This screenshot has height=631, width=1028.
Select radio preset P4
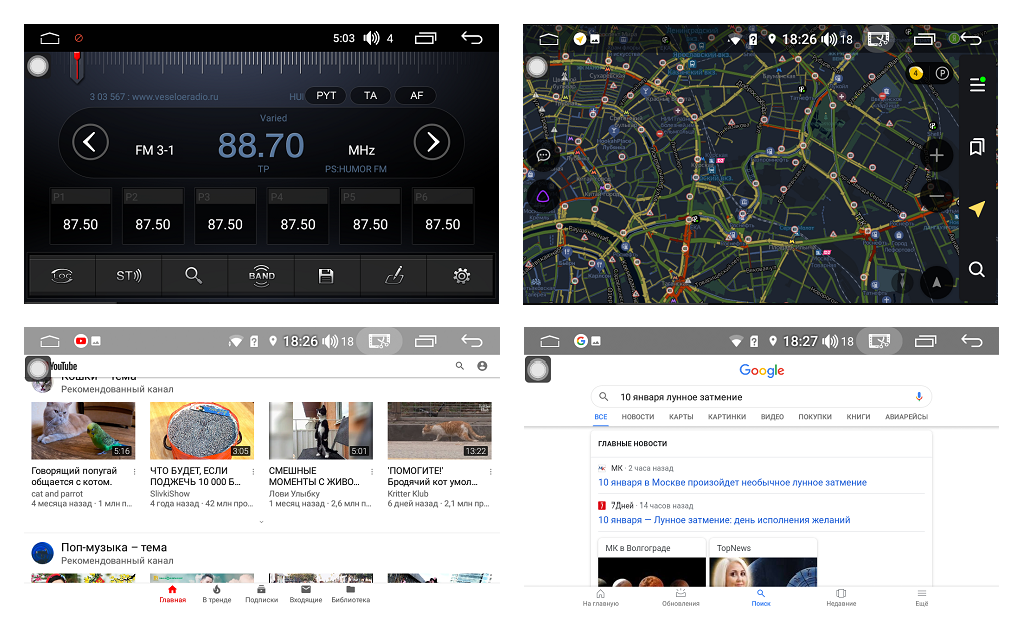click(298, 216)
